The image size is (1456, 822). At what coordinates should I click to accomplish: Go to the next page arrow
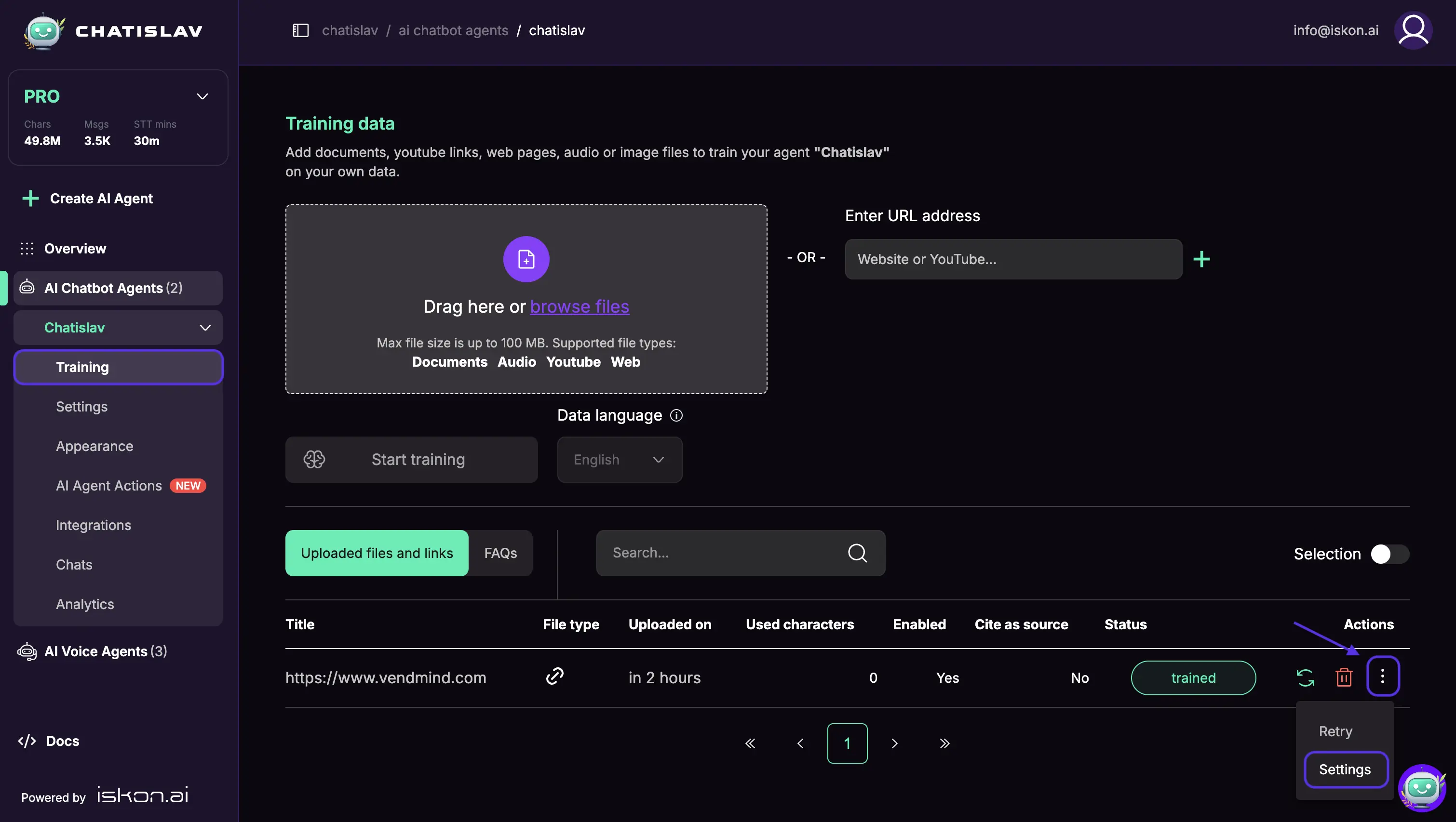coord(894,743)
